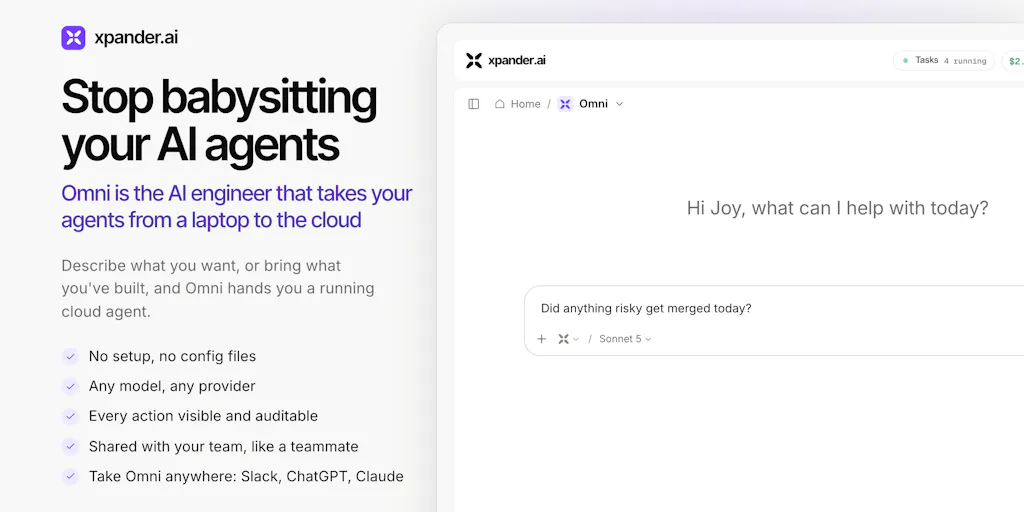Expand chevron next to agent selector icon
The width and height of the screenshot is (1024, 512).
coord(576,340)
